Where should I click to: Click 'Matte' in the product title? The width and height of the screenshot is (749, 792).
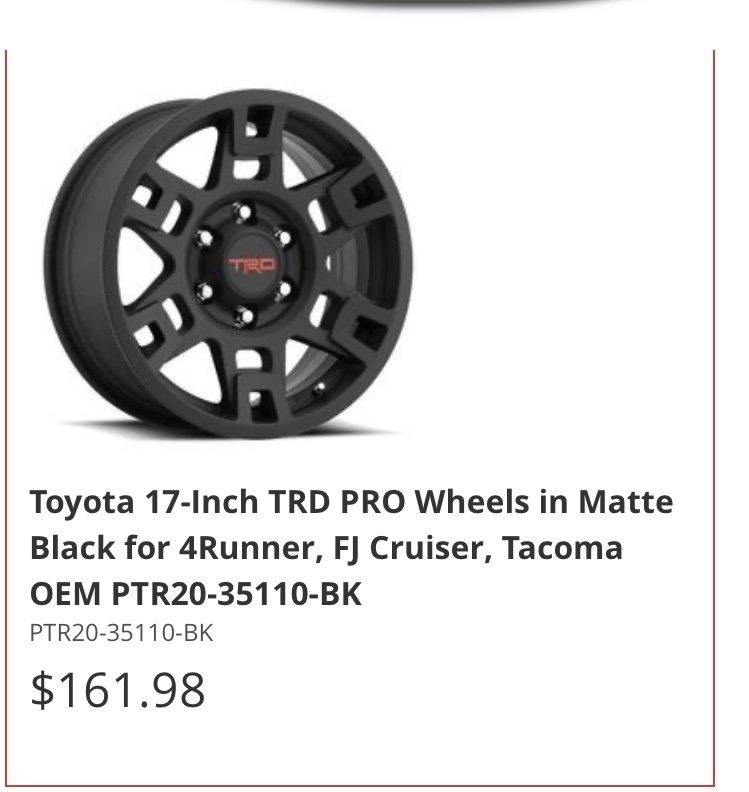pos(625,502)
